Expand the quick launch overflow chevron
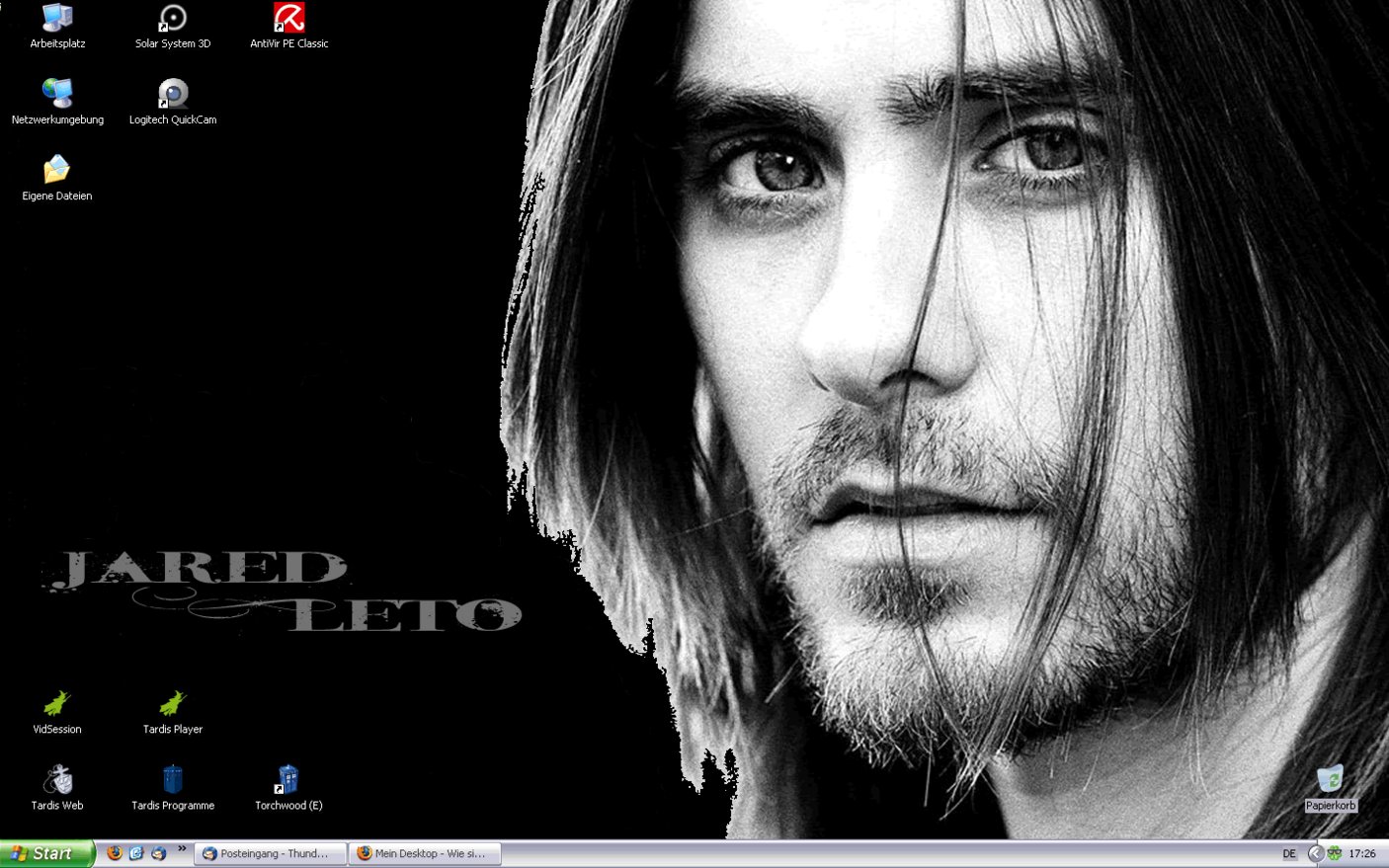The width and height of the screenshot is (1389, 868). point(182,849)
